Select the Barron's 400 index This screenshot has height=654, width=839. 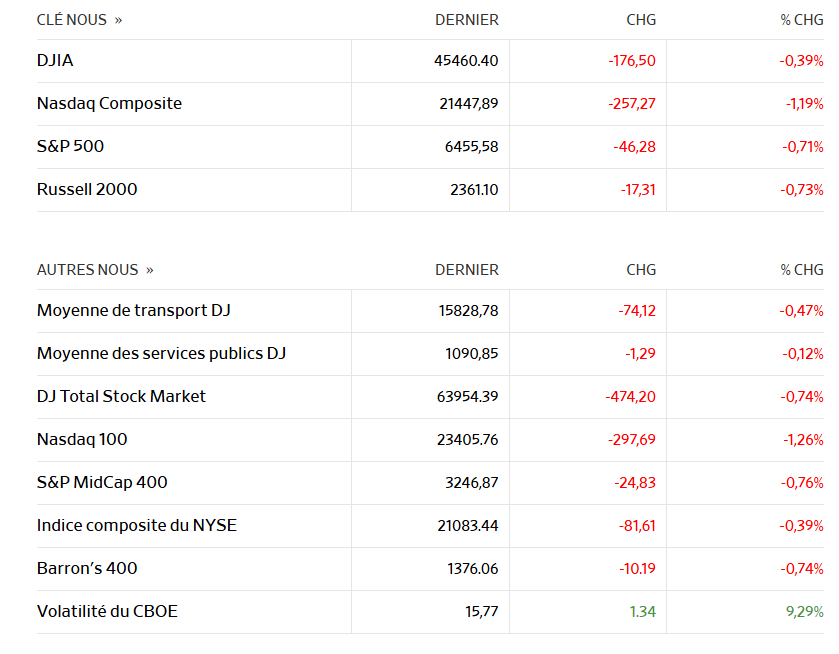87,569
